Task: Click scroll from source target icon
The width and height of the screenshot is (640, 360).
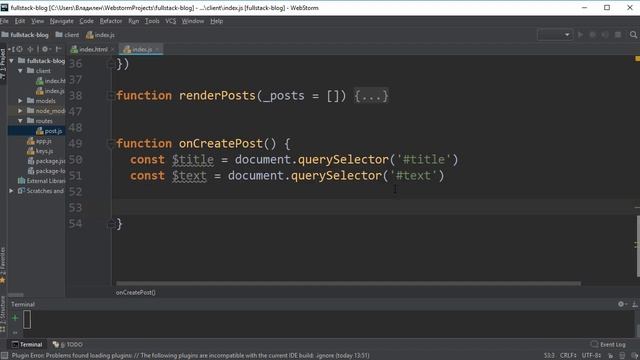Action: (19, 49)
